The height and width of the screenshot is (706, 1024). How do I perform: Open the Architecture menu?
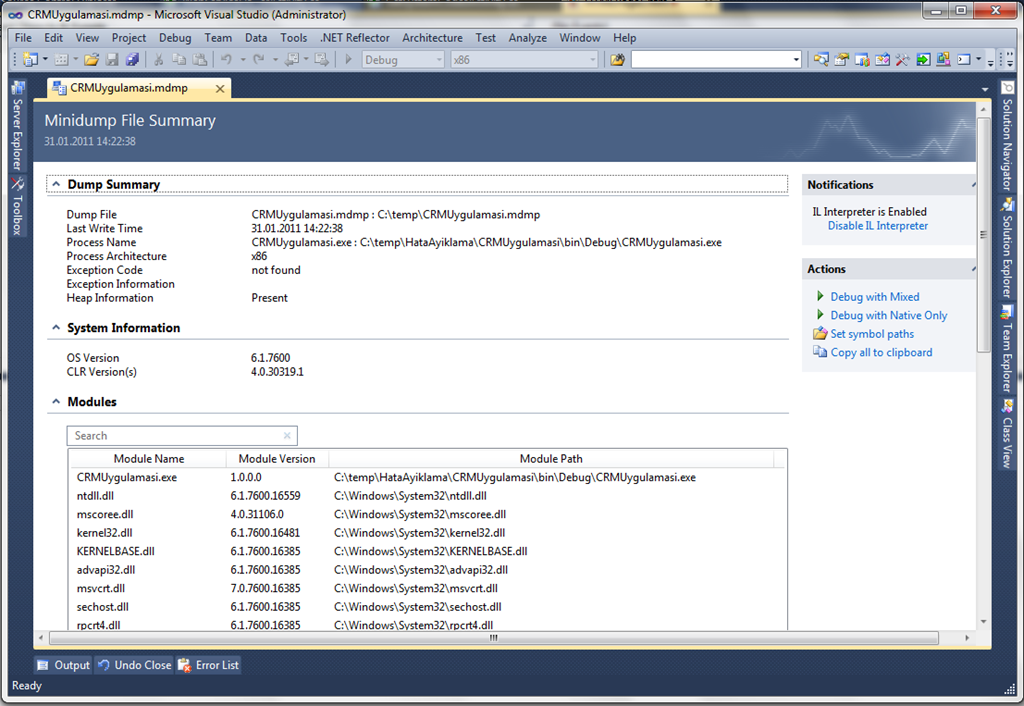432,38
